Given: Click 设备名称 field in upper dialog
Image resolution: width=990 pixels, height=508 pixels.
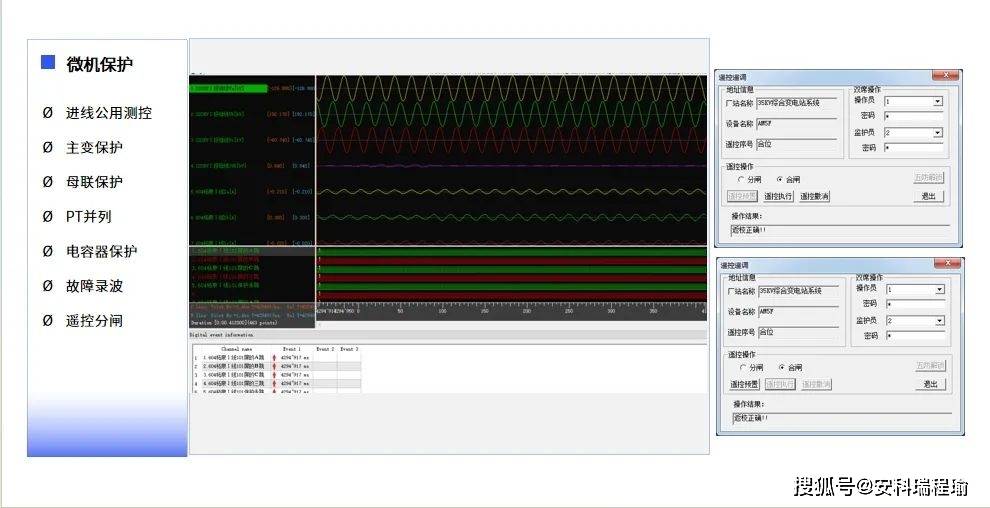Looking at the screenshot, I should click(797, 124).
